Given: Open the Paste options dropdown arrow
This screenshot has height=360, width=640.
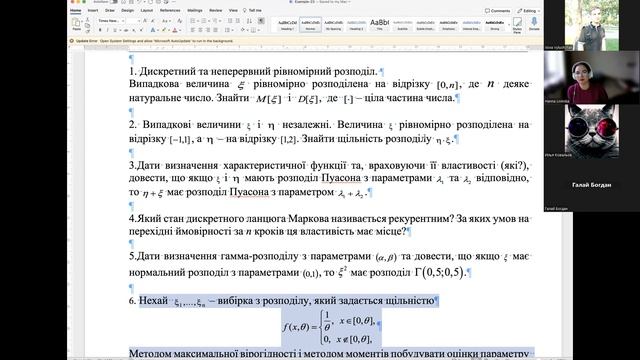Looking at the screenshot, I should click(82, 21).
